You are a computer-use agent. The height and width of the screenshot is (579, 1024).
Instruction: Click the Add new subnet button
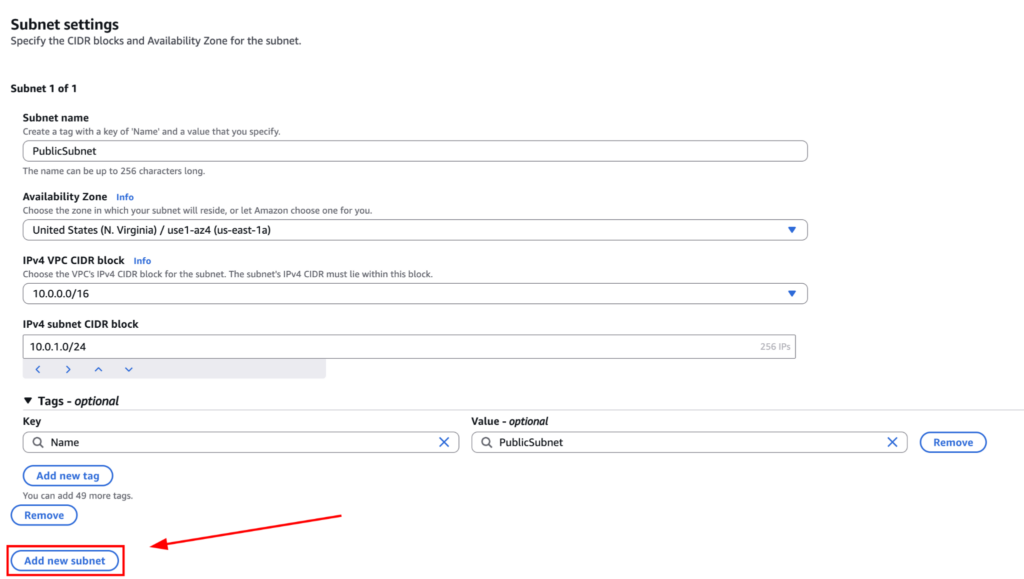pos(65,561)
